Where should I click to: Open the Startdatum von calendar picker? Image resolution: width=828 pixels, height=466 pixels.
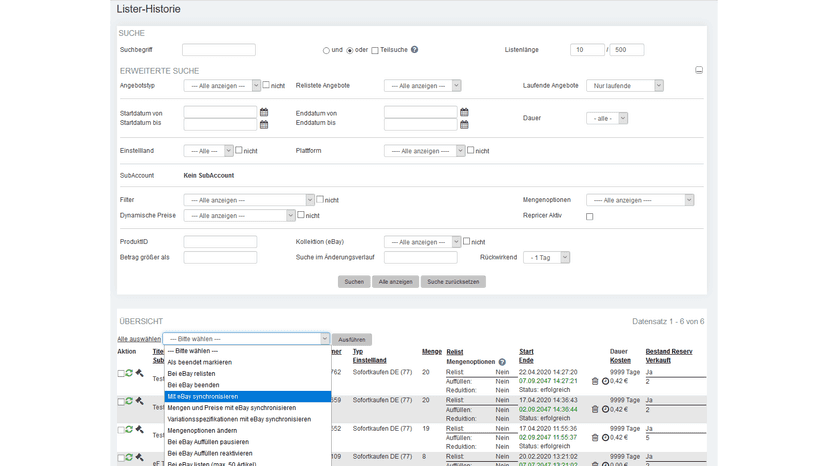pyautogui.click(x=264, y=112)
